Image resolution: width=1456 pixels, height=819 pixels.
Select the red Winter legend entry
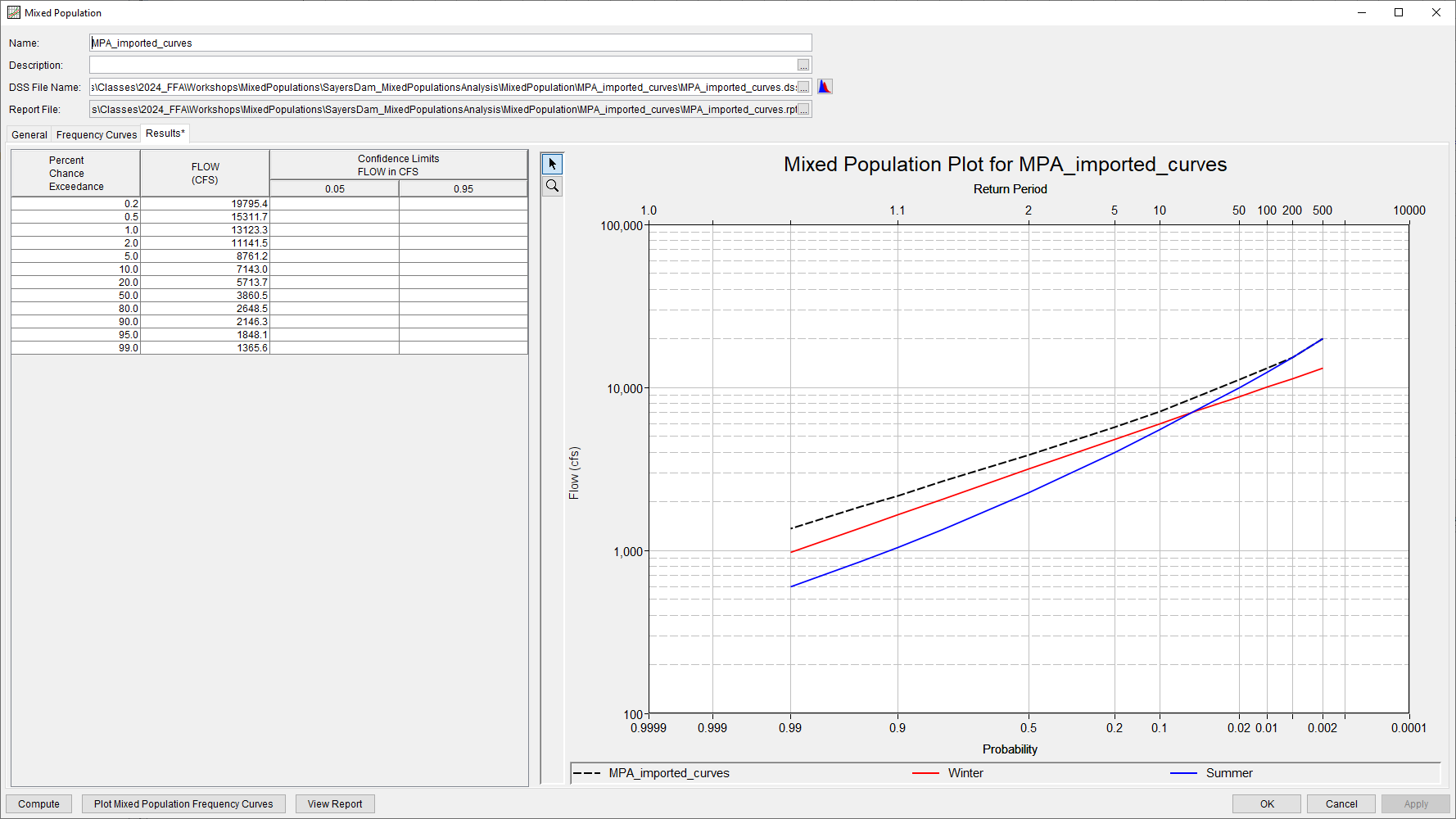[x=947, y=773]
